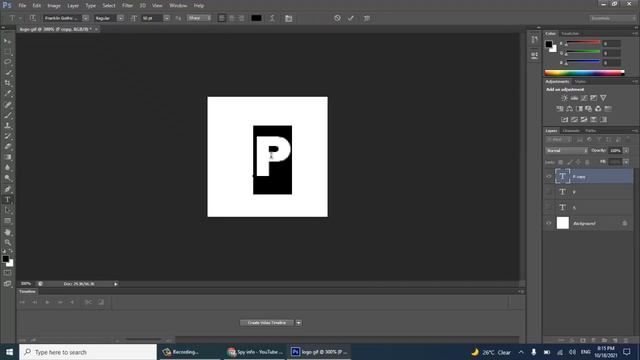The width and height of the screenshot is (640, 360).
Task: Left align the text
Action: [222, 18]
